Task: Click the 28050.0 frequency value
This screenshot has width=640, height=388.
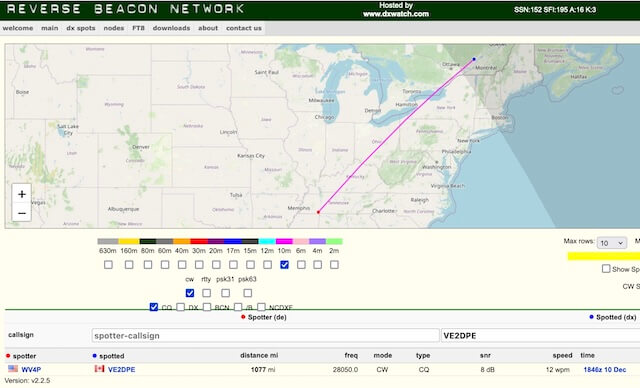Action: pos(345,369)
